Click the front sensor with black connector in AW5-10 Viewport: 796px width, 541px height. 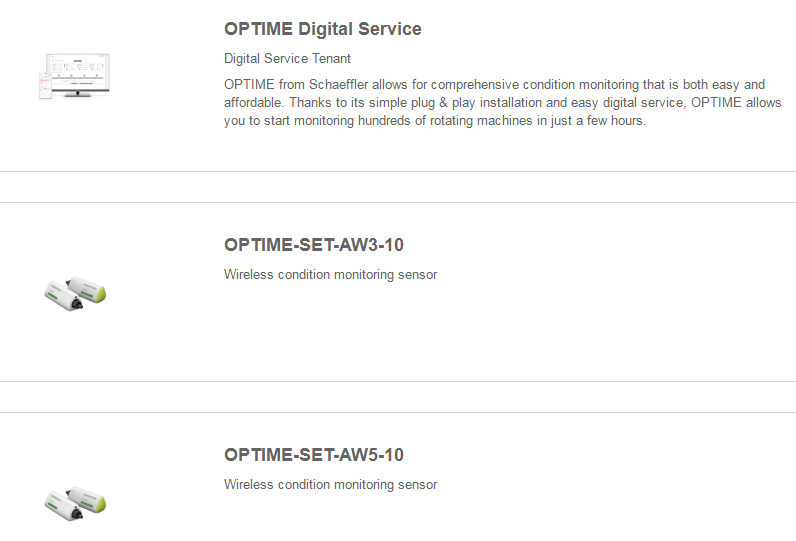[x=63, y=507]
